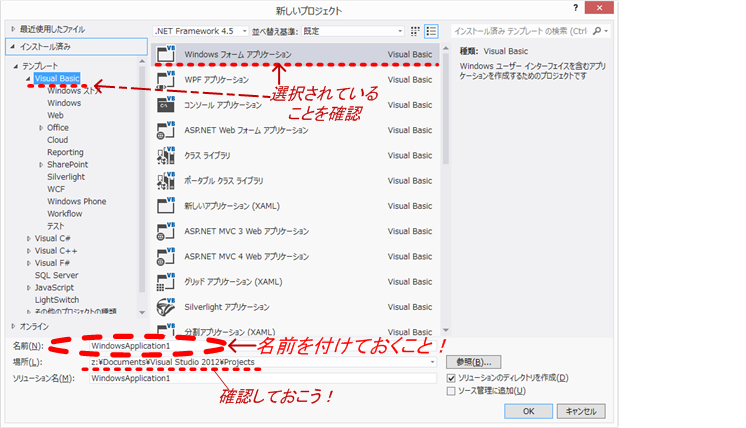Viewport: 746px width, 428px height.
Task: Choose the クラス ライブラリ template icon
Action: click(x=166, y=155)
